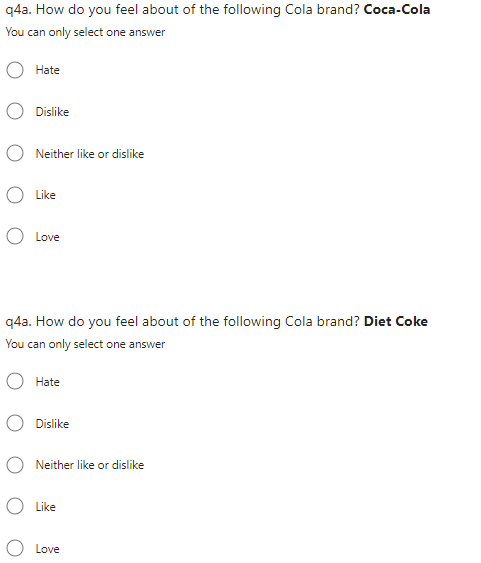The image size is (481, 563).
Task: Click the Dislike label under Diet Coke question
Action: click(x=52, y=424)
